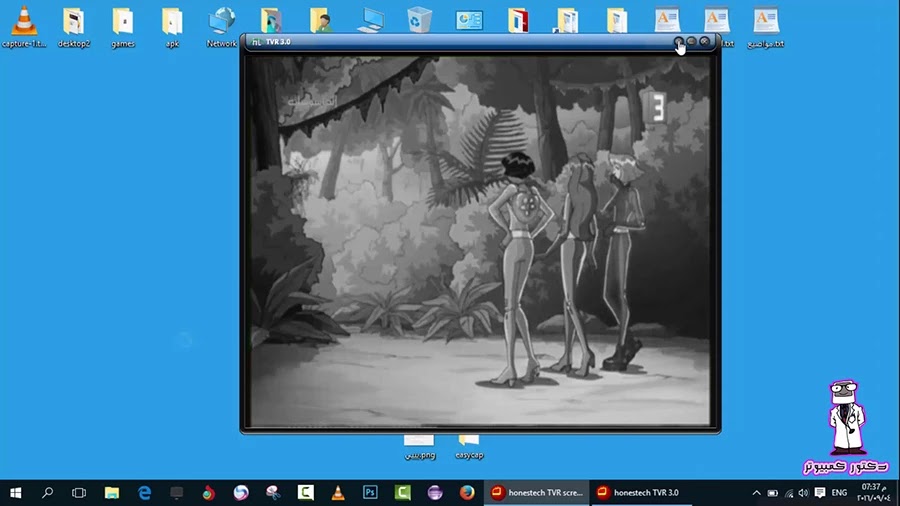
Task: Click the first TVR title bar button under cursor
Action: (x=678, y=41)
